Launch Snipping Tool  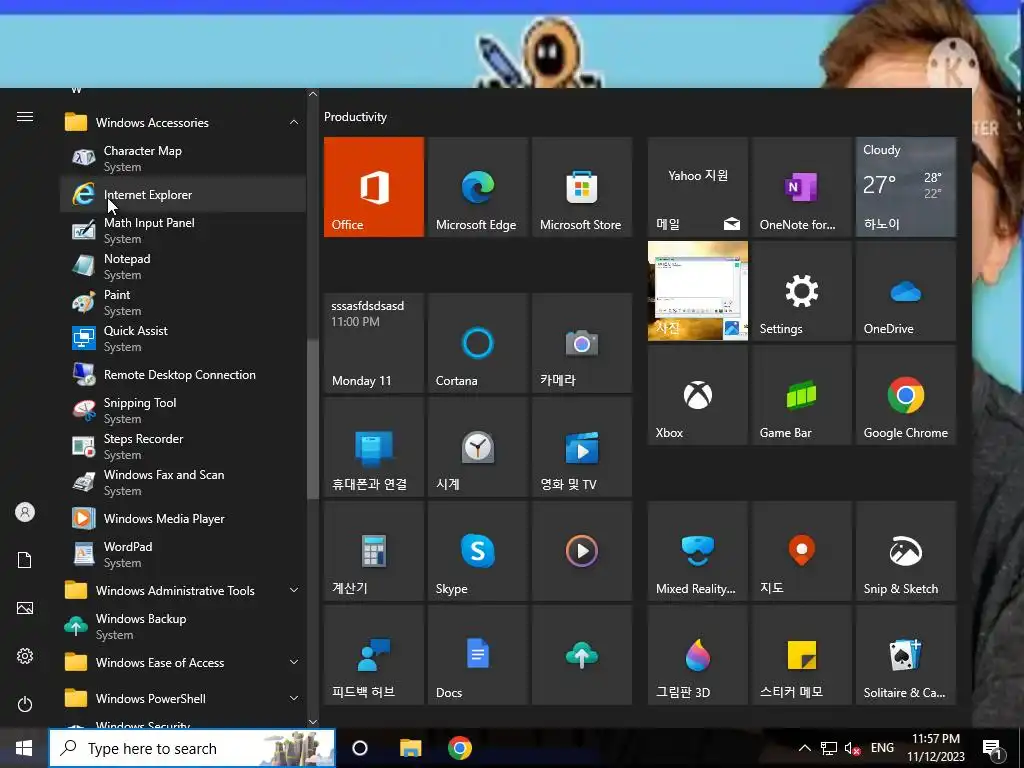coord(183,410)
